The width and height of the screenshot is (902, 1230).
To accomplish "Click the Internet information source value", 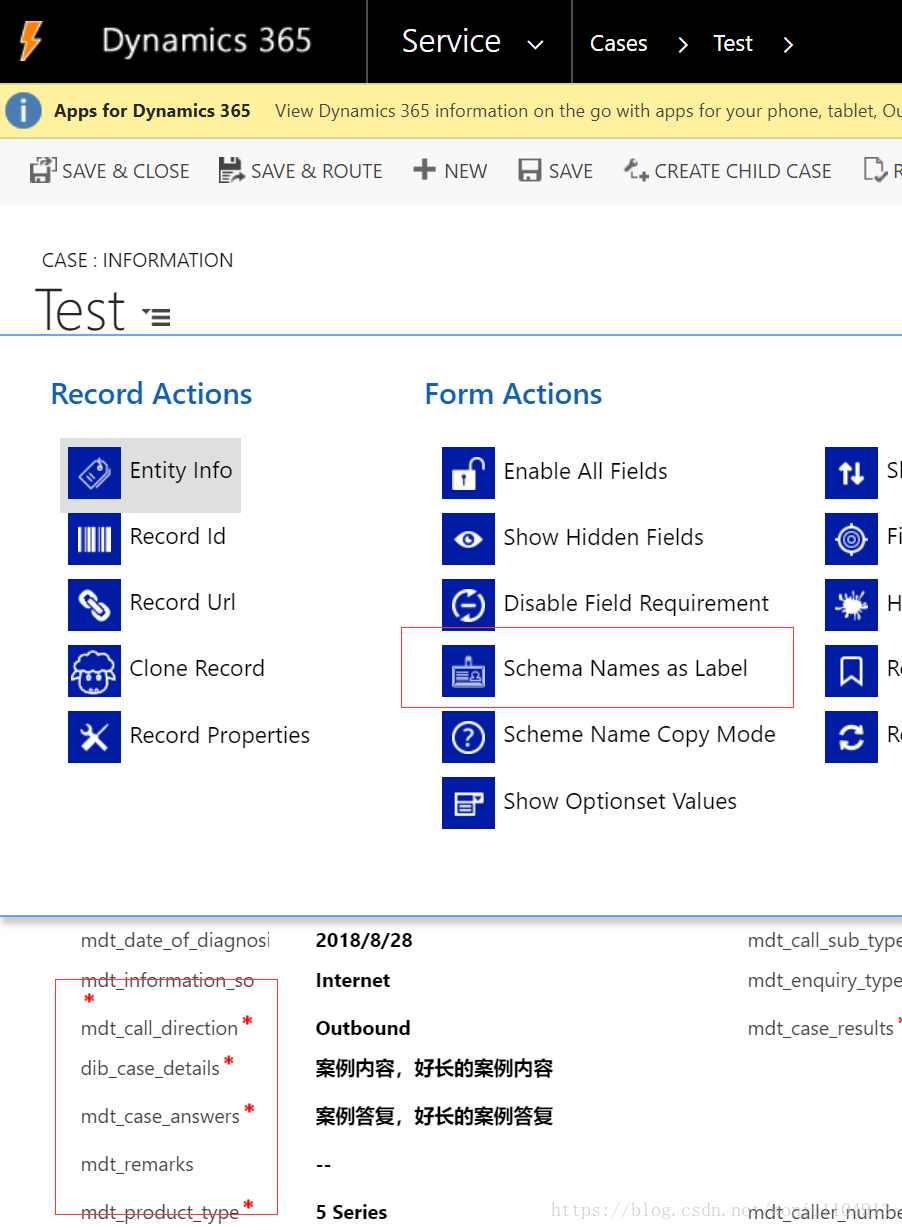I will click(x=353, y=980).
